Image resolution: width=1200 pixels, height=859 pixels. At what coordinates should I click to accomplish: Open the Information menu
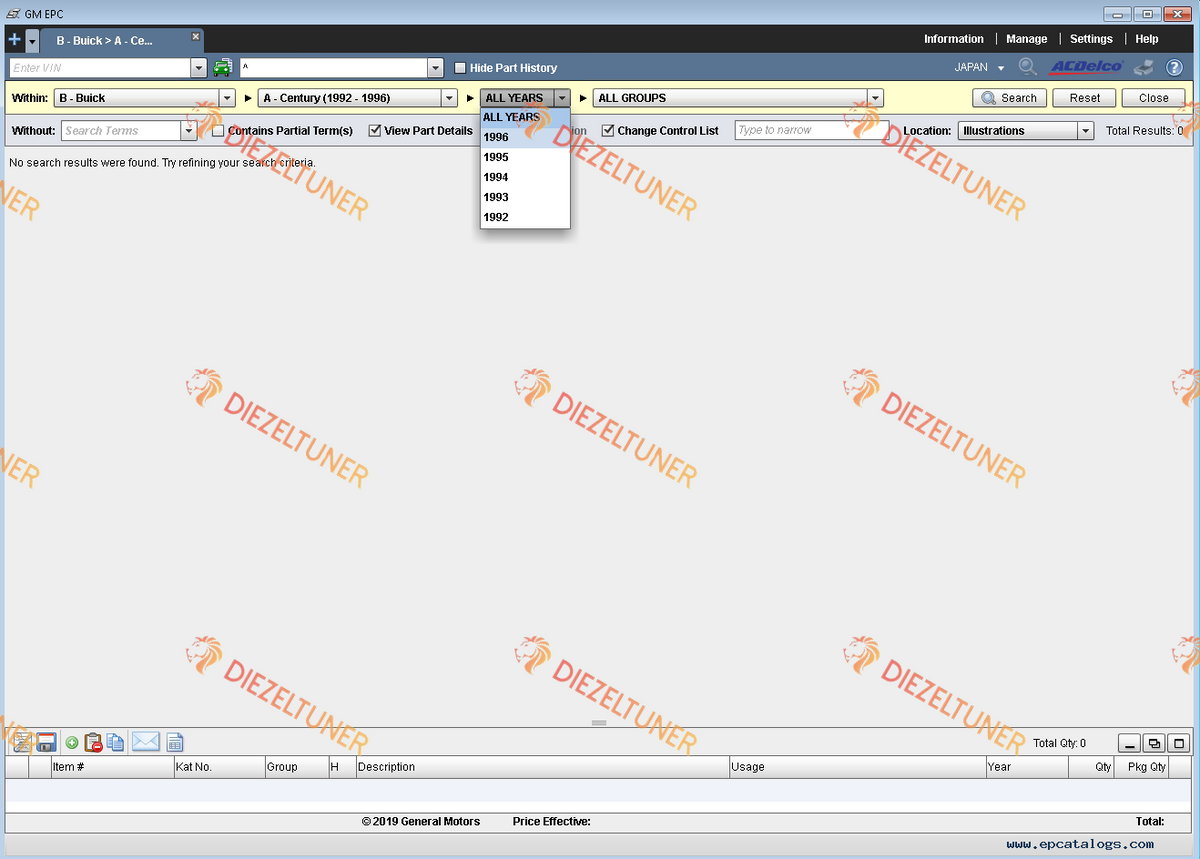[954, 39]
